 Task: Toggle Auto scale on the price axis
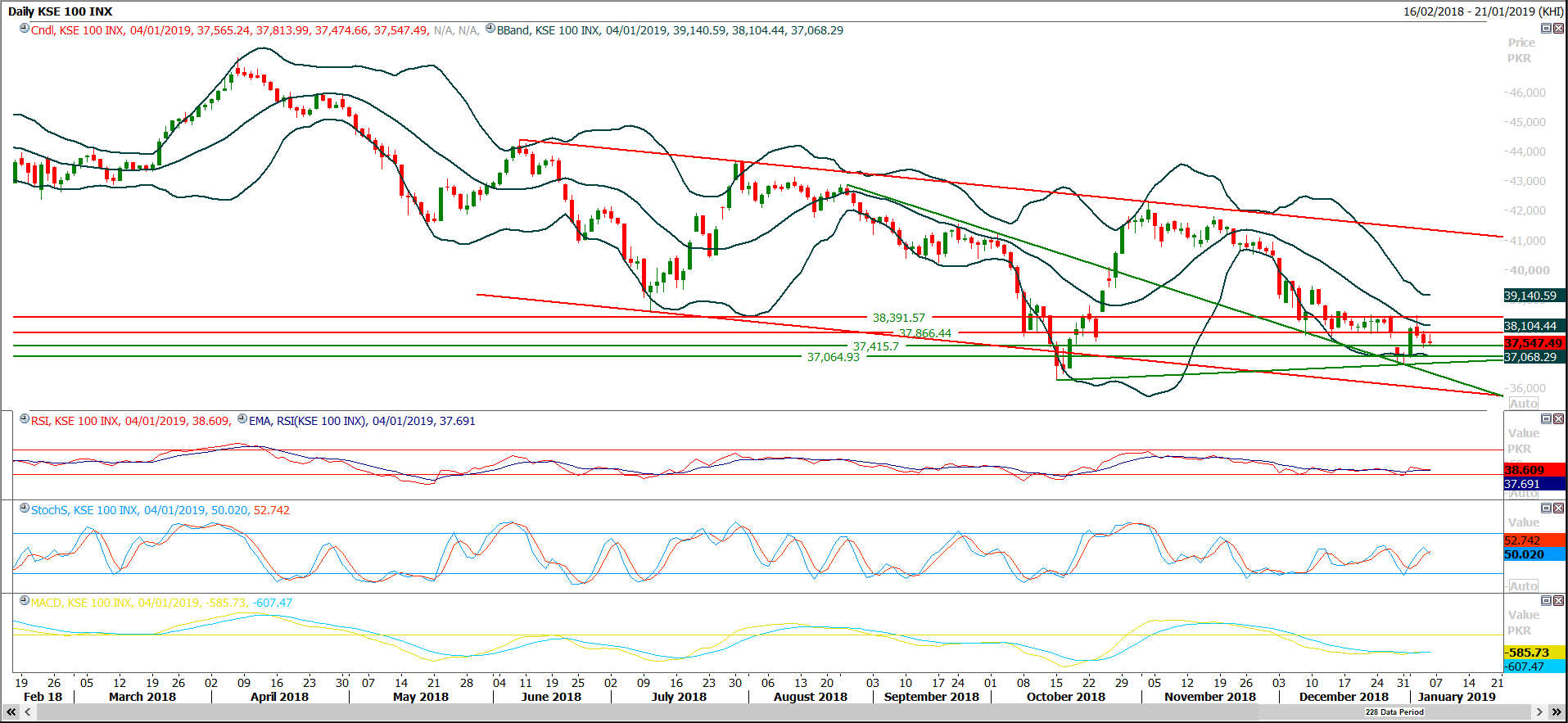point(1523,404)
